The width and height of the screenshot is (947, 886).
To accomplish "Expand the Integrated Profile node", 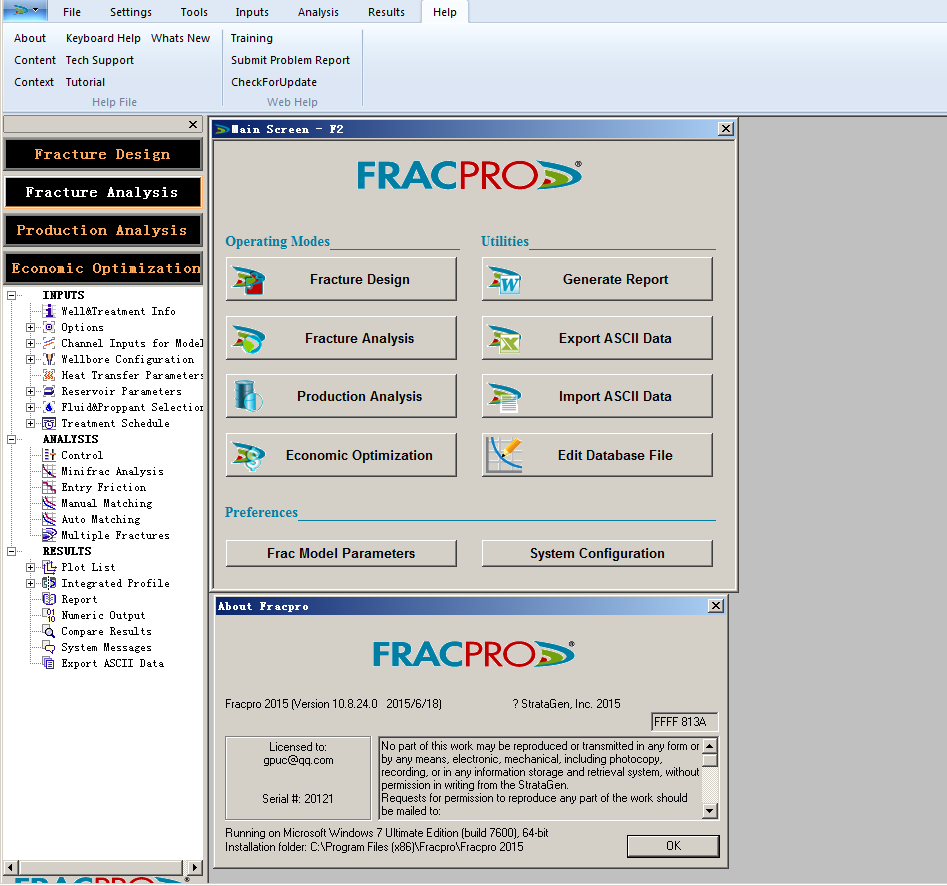I will (x=30, y=583).
